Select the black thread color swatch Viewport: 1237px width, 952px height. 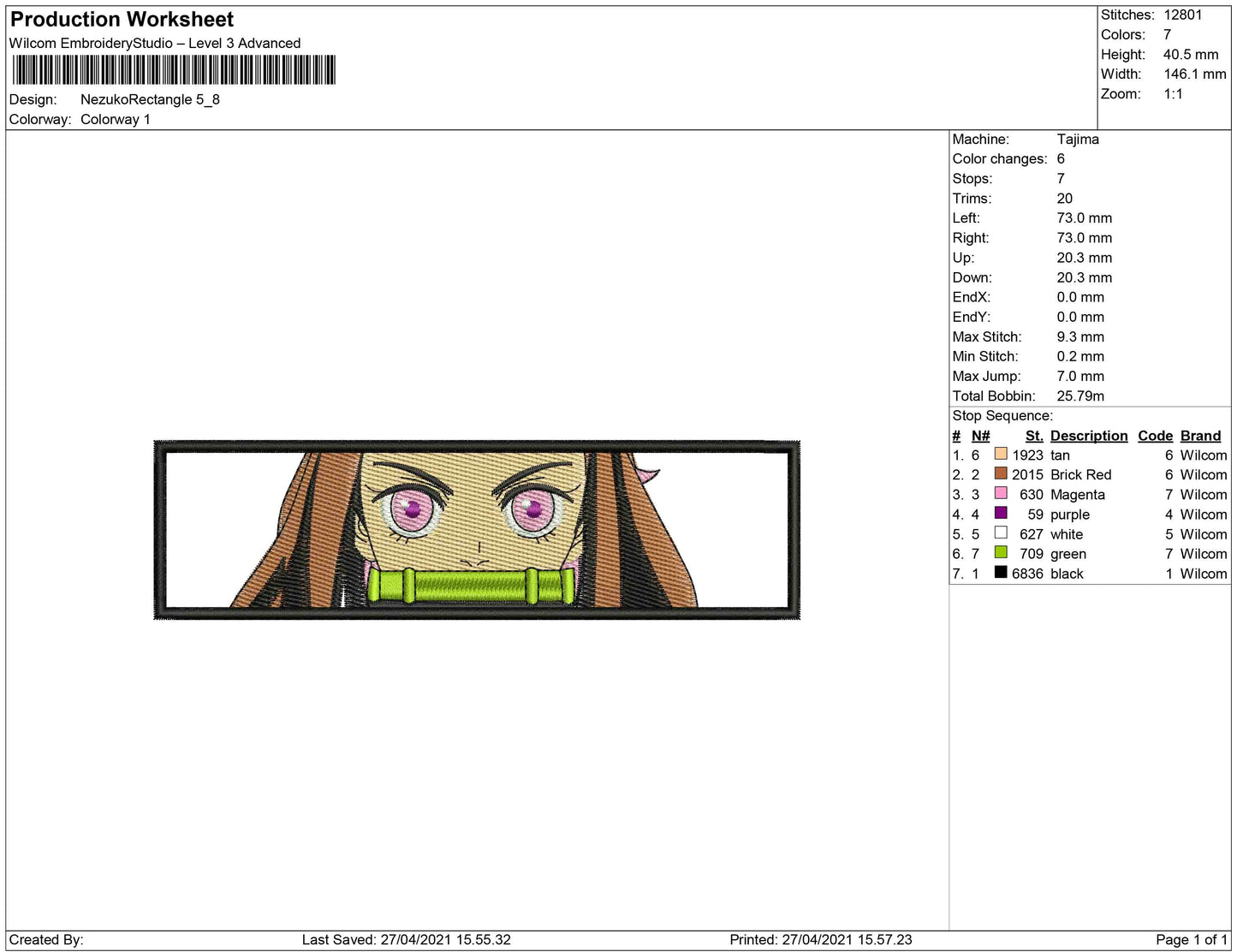1001,572
